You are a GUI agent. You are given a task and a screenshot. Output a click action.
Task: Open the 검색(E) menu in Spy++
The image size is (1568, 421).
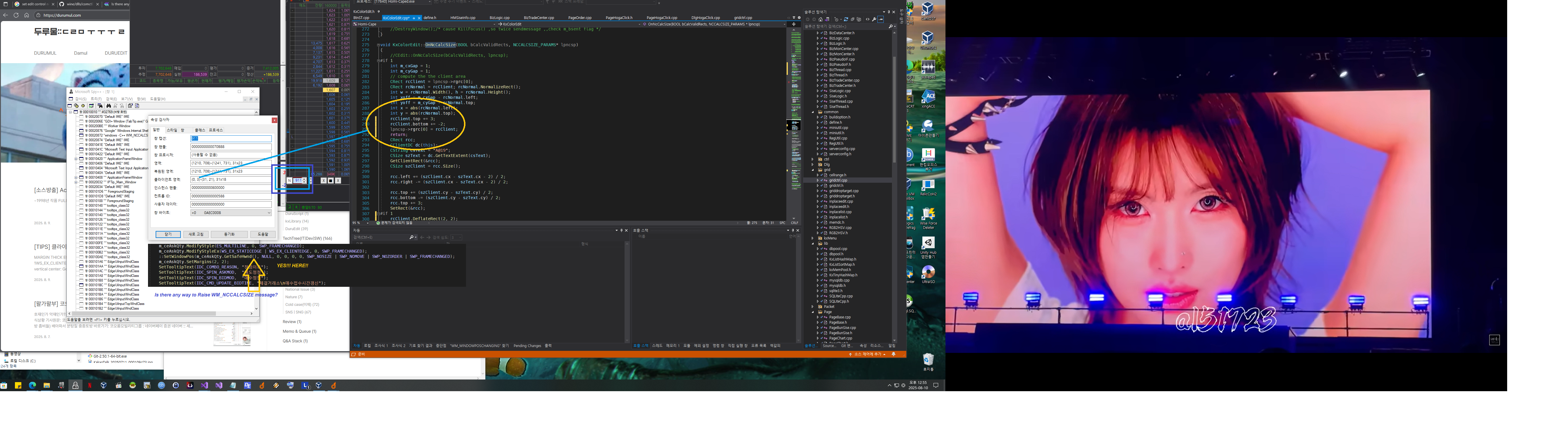click(x=111, y=99)
